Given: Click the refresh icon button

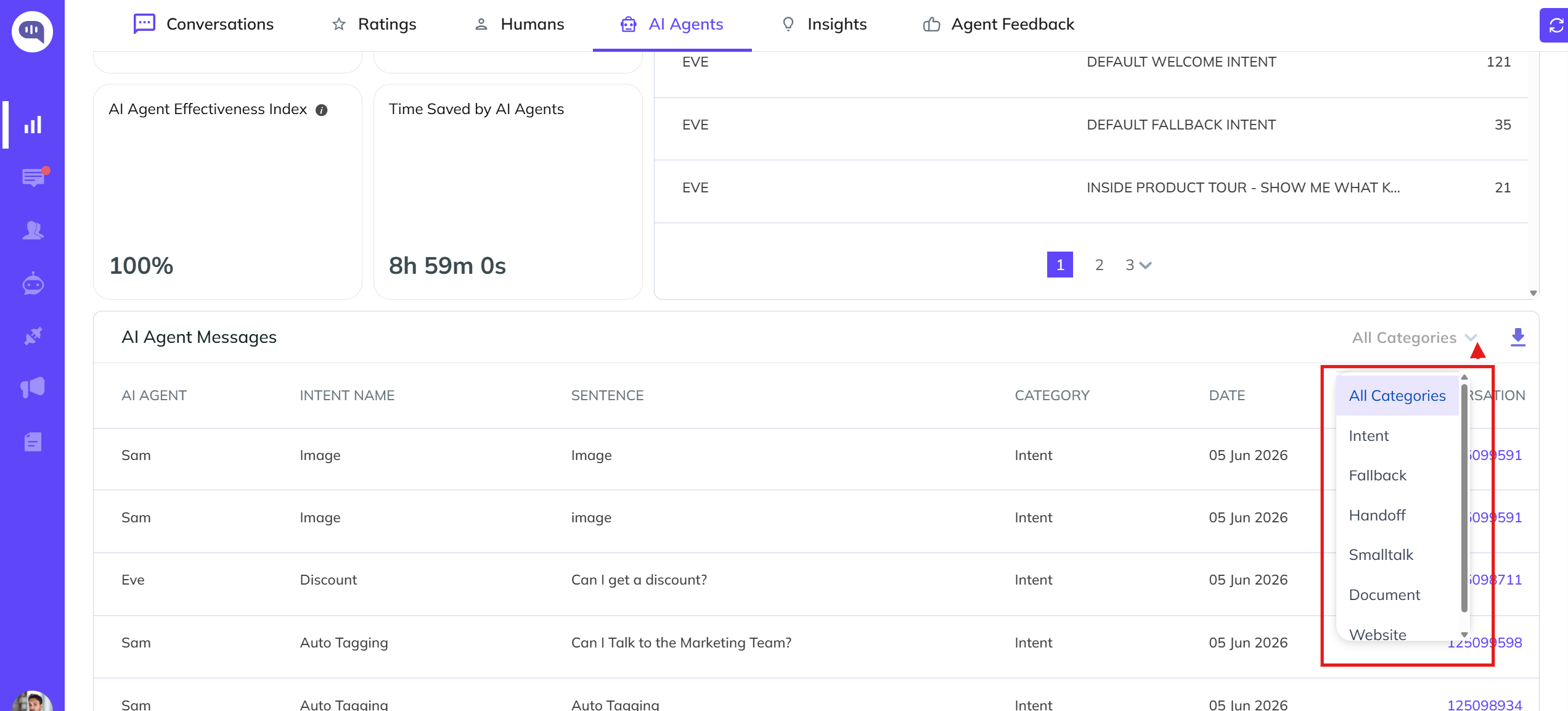Looking at the screenshot, I should coord(1555,25).
